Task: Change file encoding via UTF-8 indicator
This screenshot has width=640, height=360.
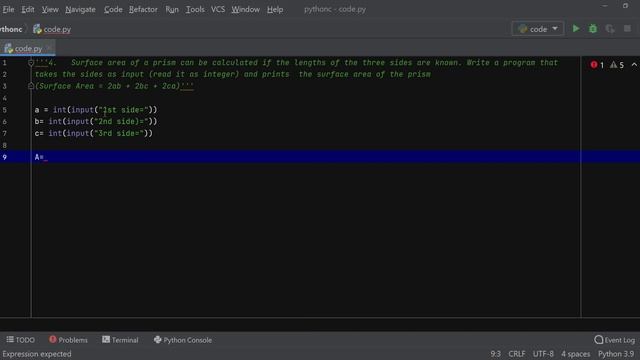Action: pos(543,354)
